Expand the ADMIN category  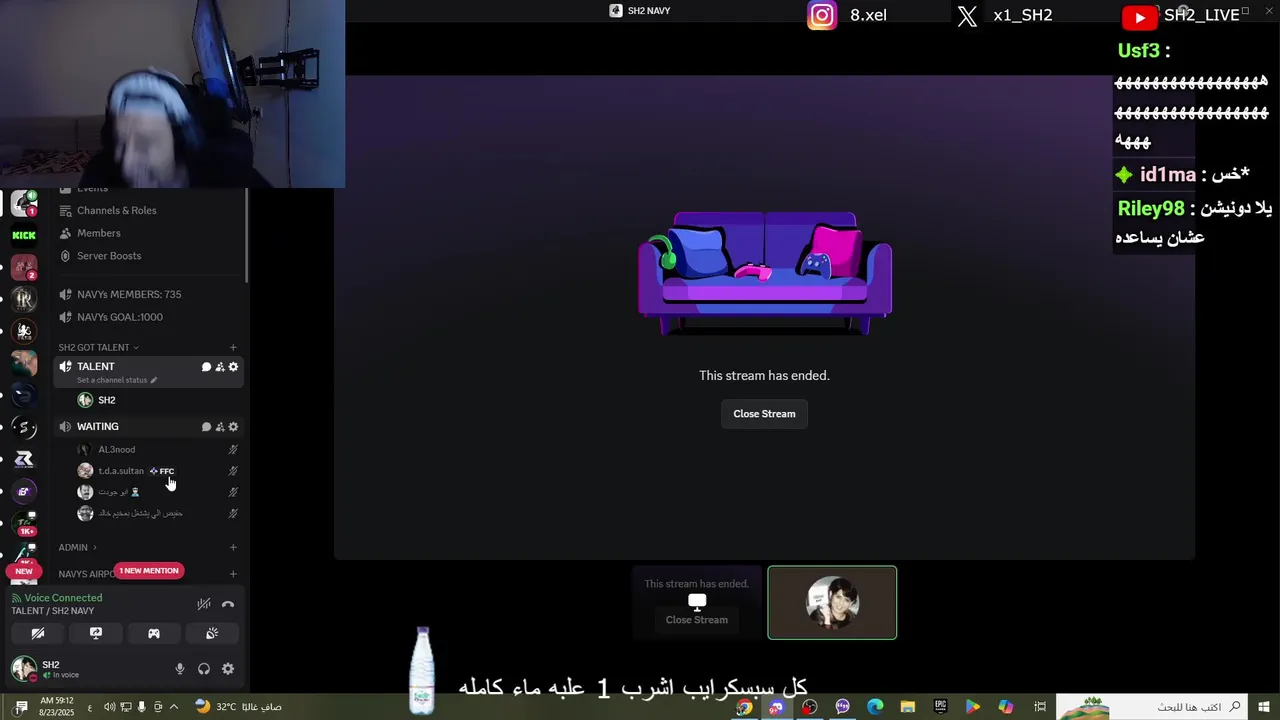coord(77,547)
